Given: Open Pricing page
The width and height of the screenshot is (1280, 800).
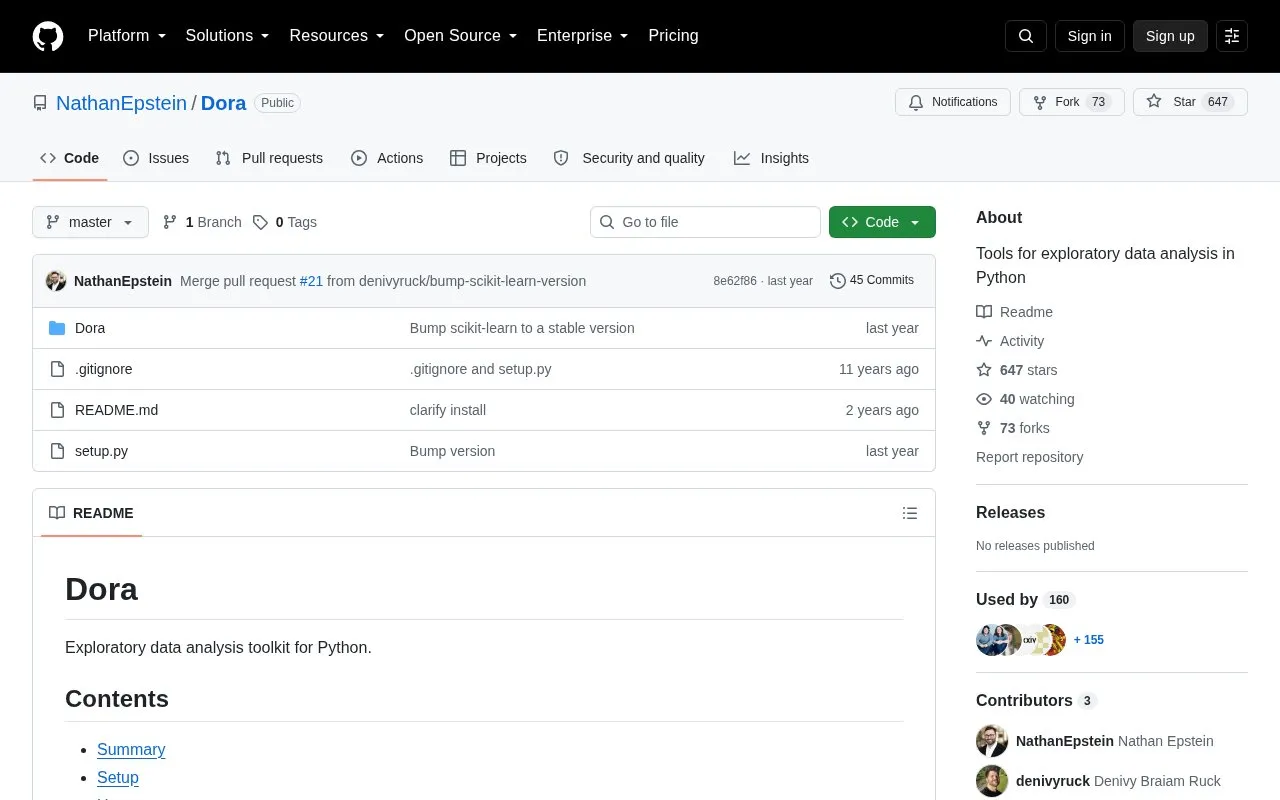Looking at the screenshot, I should click(673, 36).
